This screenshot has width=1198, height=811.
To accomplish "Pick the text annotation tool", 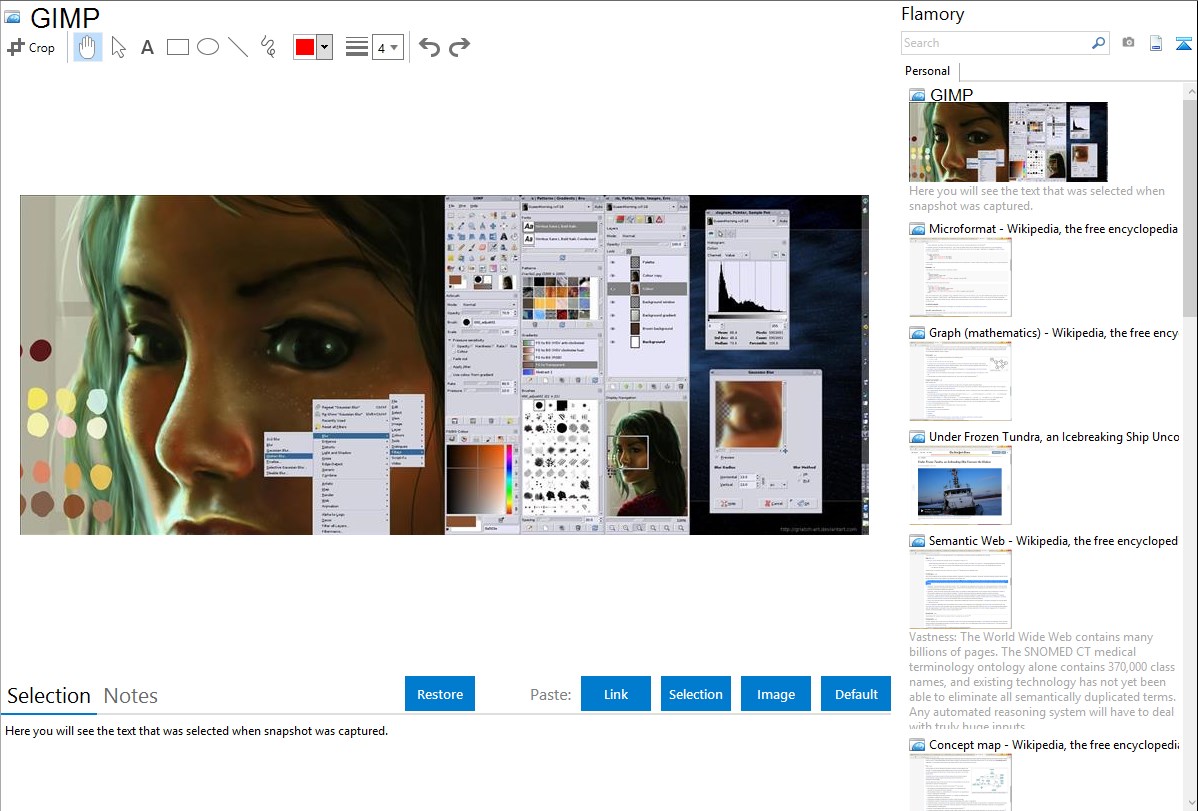I will [x=147, y=47].
